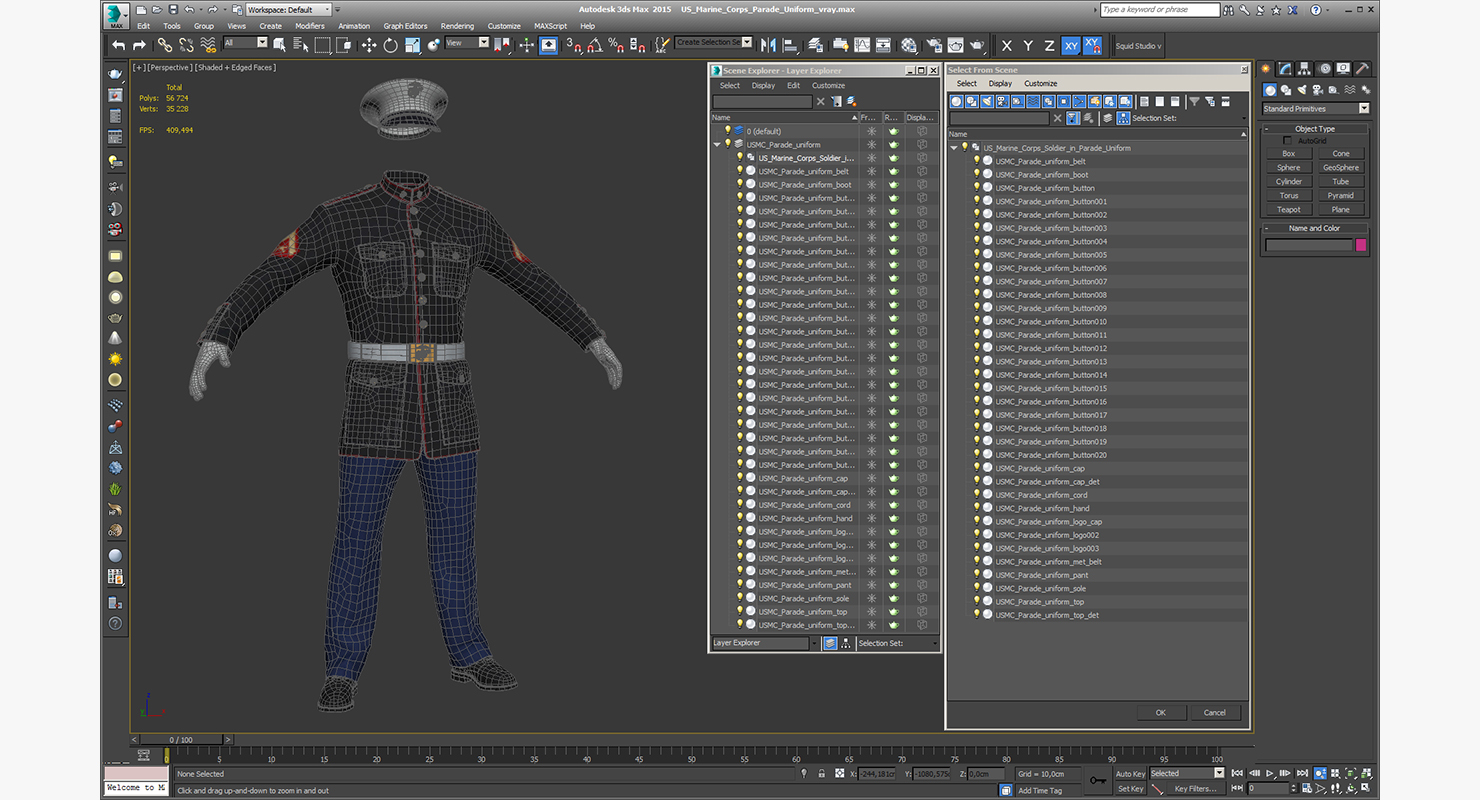1480x800 pixels.
Task: Click the Redo arrow in main toolbar
Action: (x=139, y=45)
